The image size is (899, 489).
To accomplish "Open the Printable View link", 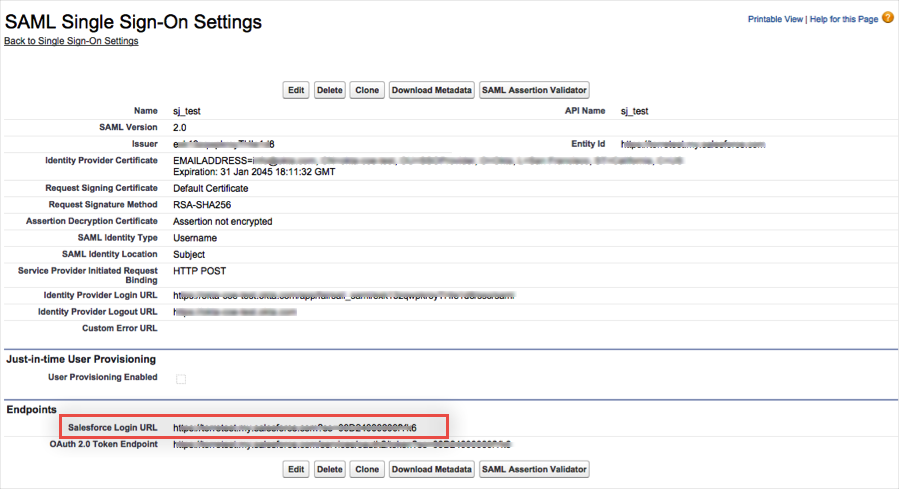I will click(776, 19).
